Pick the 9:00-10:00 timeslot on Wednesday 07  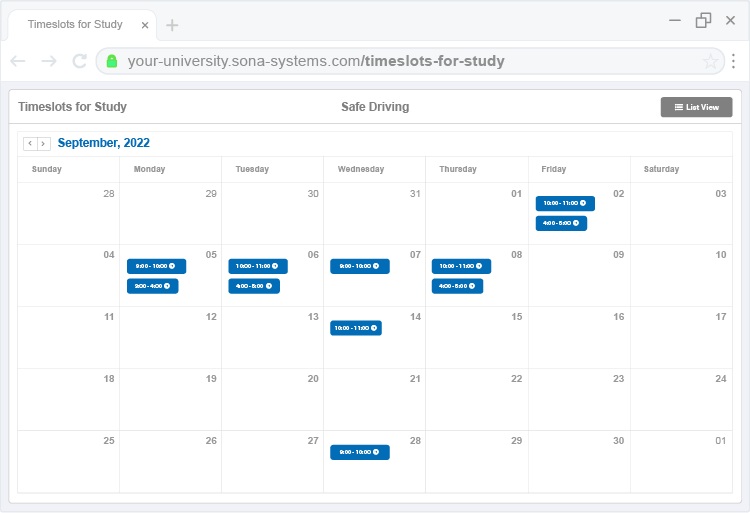tap(360, 266)
